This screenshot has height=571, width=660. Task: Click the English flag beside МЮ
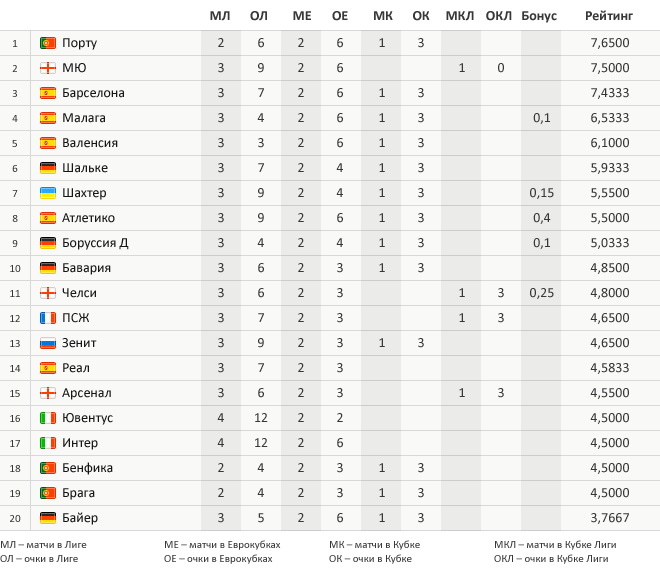[47, 68]
